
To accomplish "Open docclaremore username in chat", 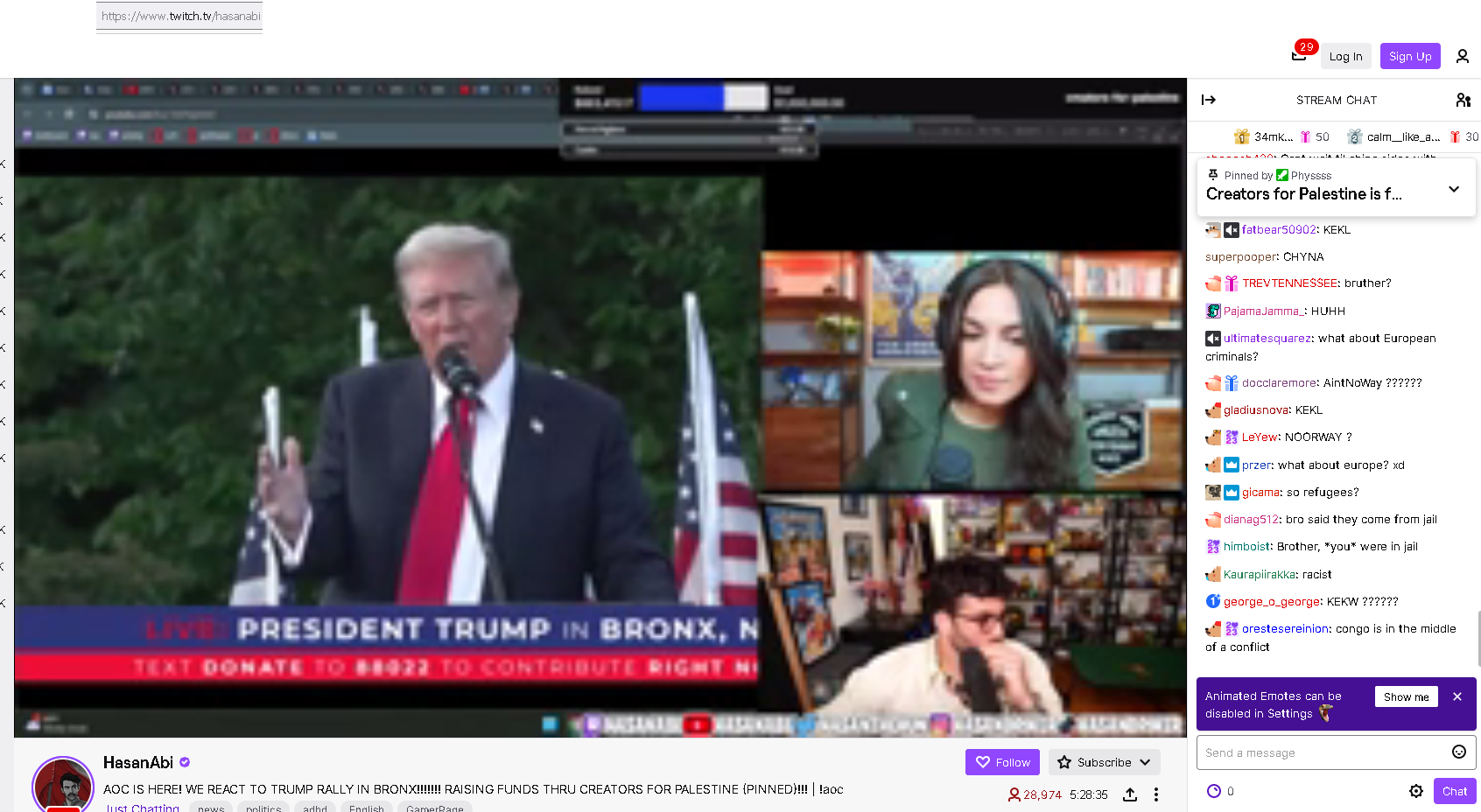I will 1280,382.
